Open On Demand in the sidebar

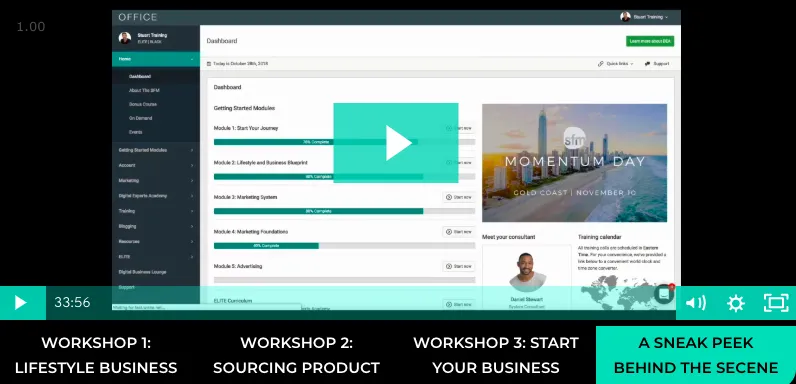[140, 118]
